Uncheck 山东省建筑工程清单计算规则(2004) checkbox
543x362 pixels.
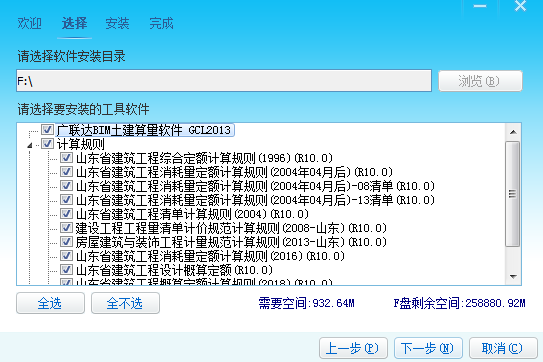[x=66, y=213]
